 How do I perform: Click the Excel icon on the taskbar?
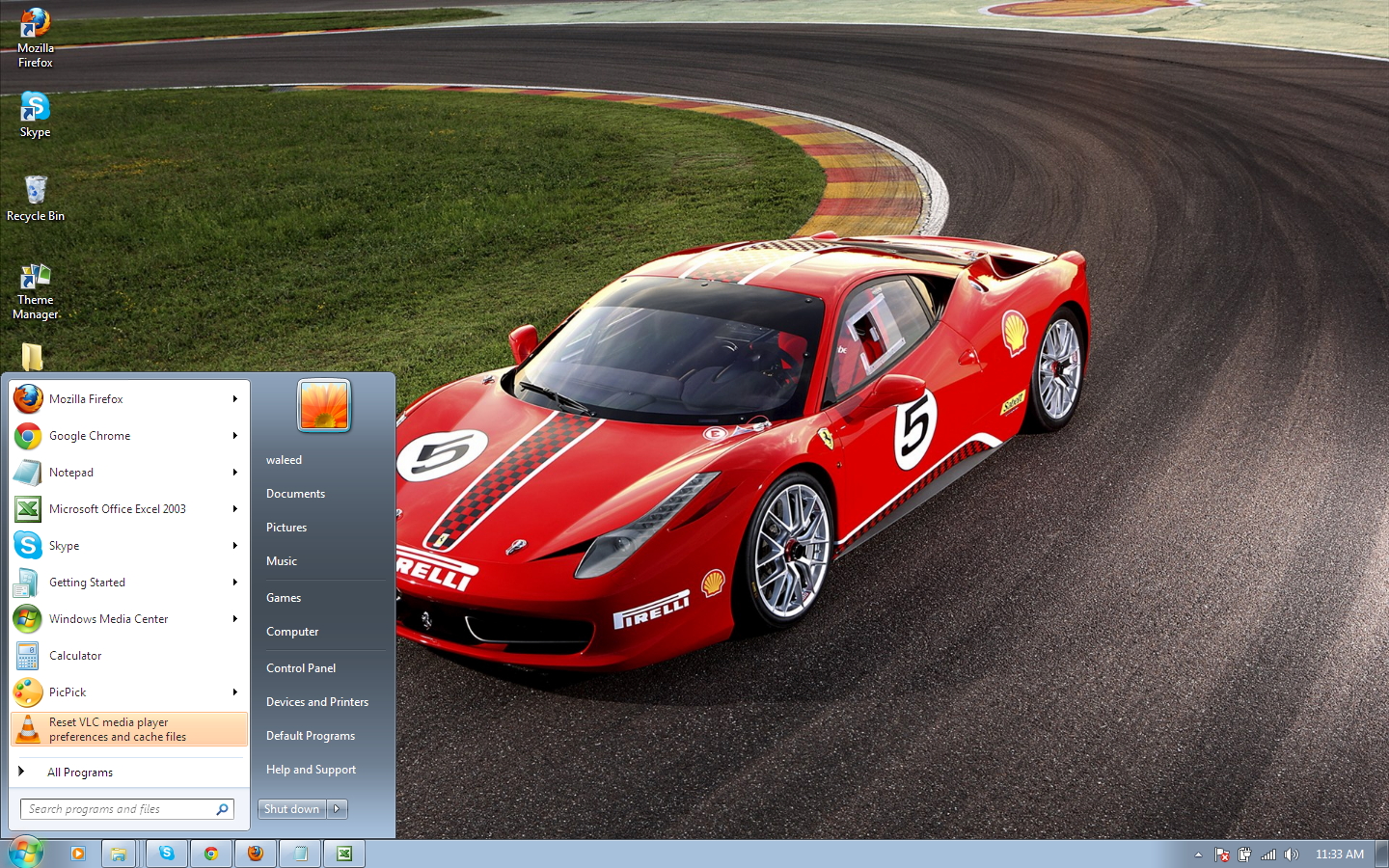click(344, 854)
